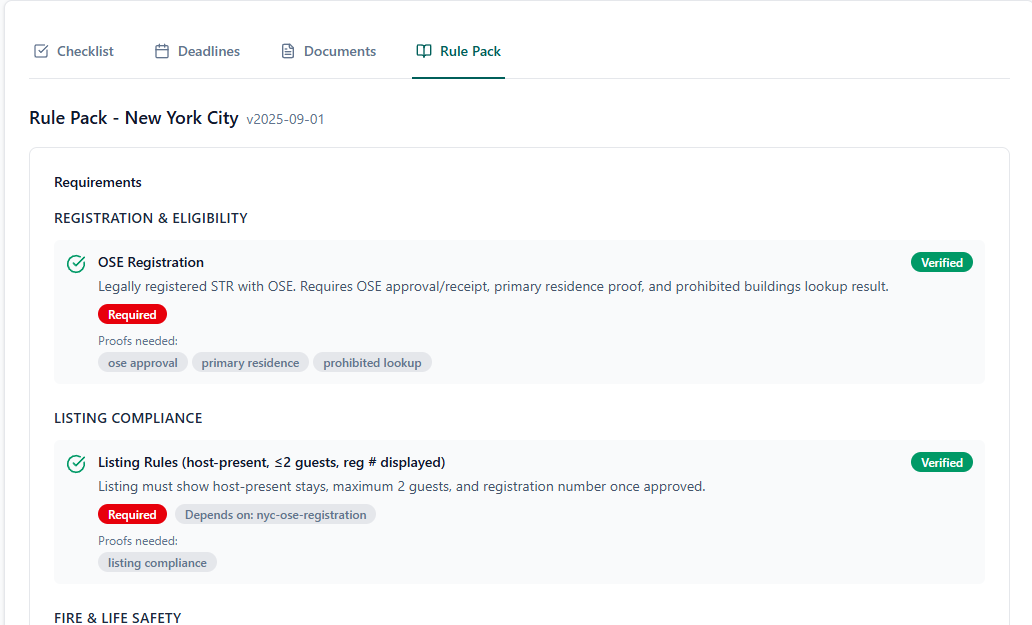
Task: Switch to the Checklist tab
Action: (74, 51)
